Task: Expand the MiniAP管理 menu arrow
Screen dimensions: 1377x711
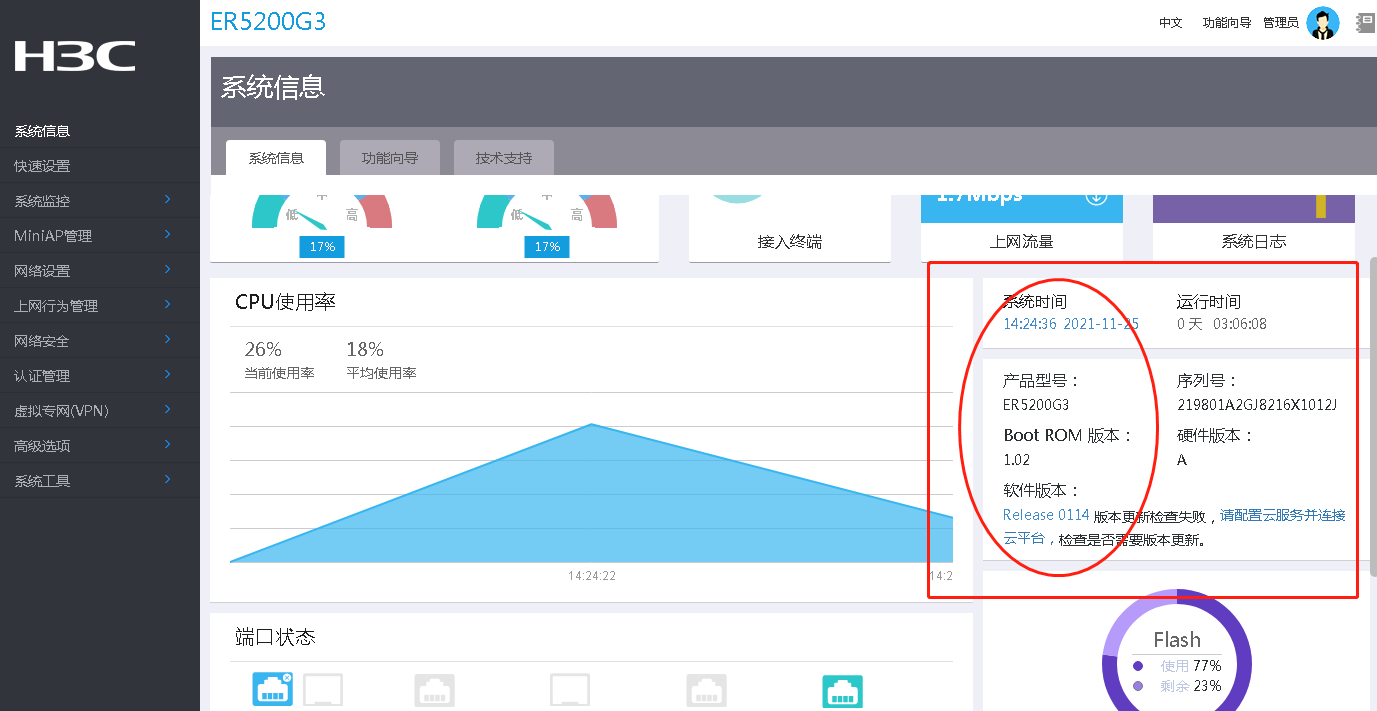Action: (167, 235)
